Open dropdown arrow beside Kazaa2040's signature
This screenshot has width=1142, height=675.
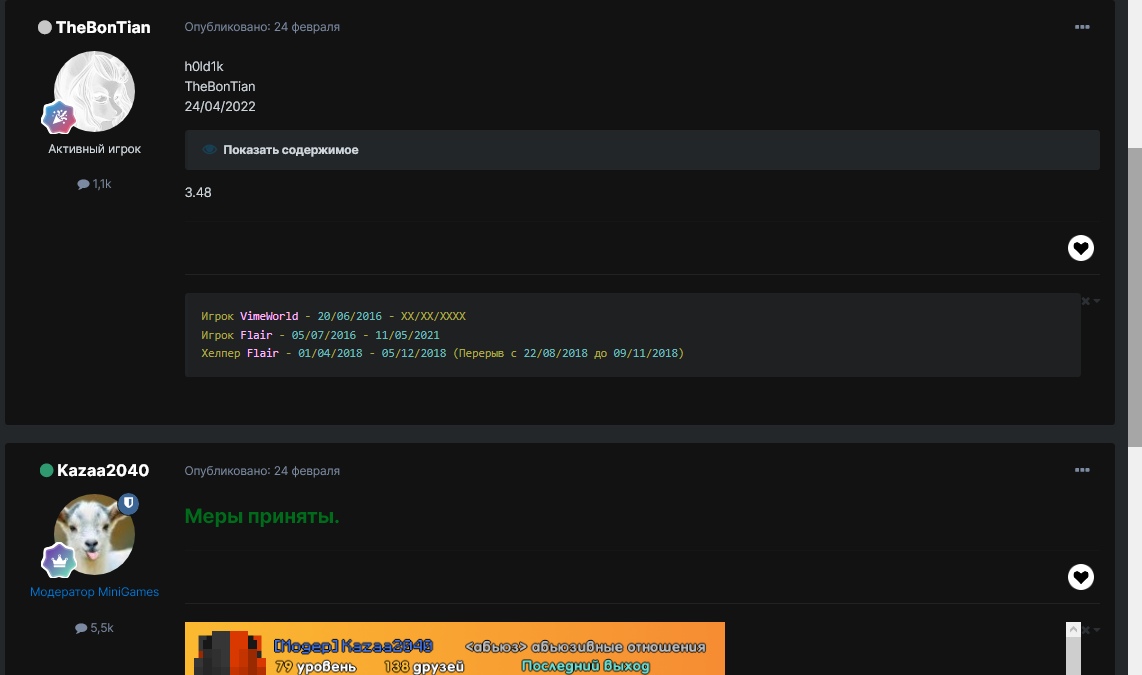tap(1097, 630)
